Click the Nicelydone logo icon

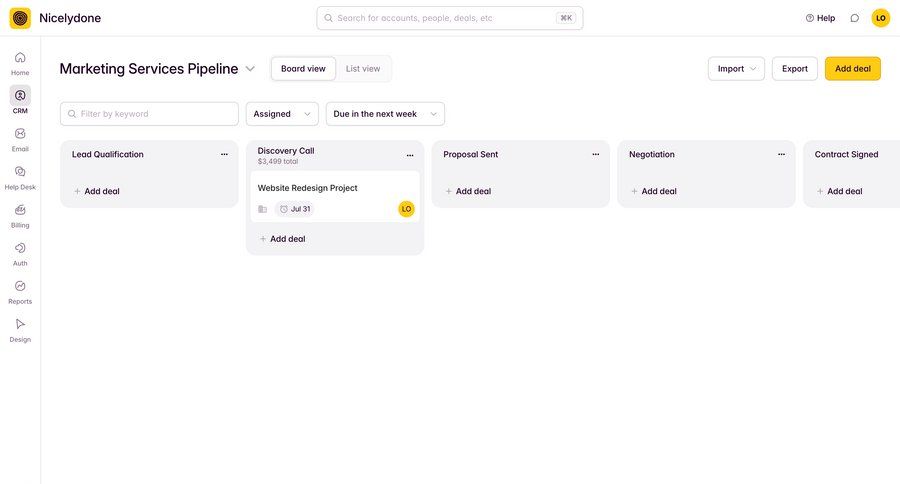[x=20, y=18]
